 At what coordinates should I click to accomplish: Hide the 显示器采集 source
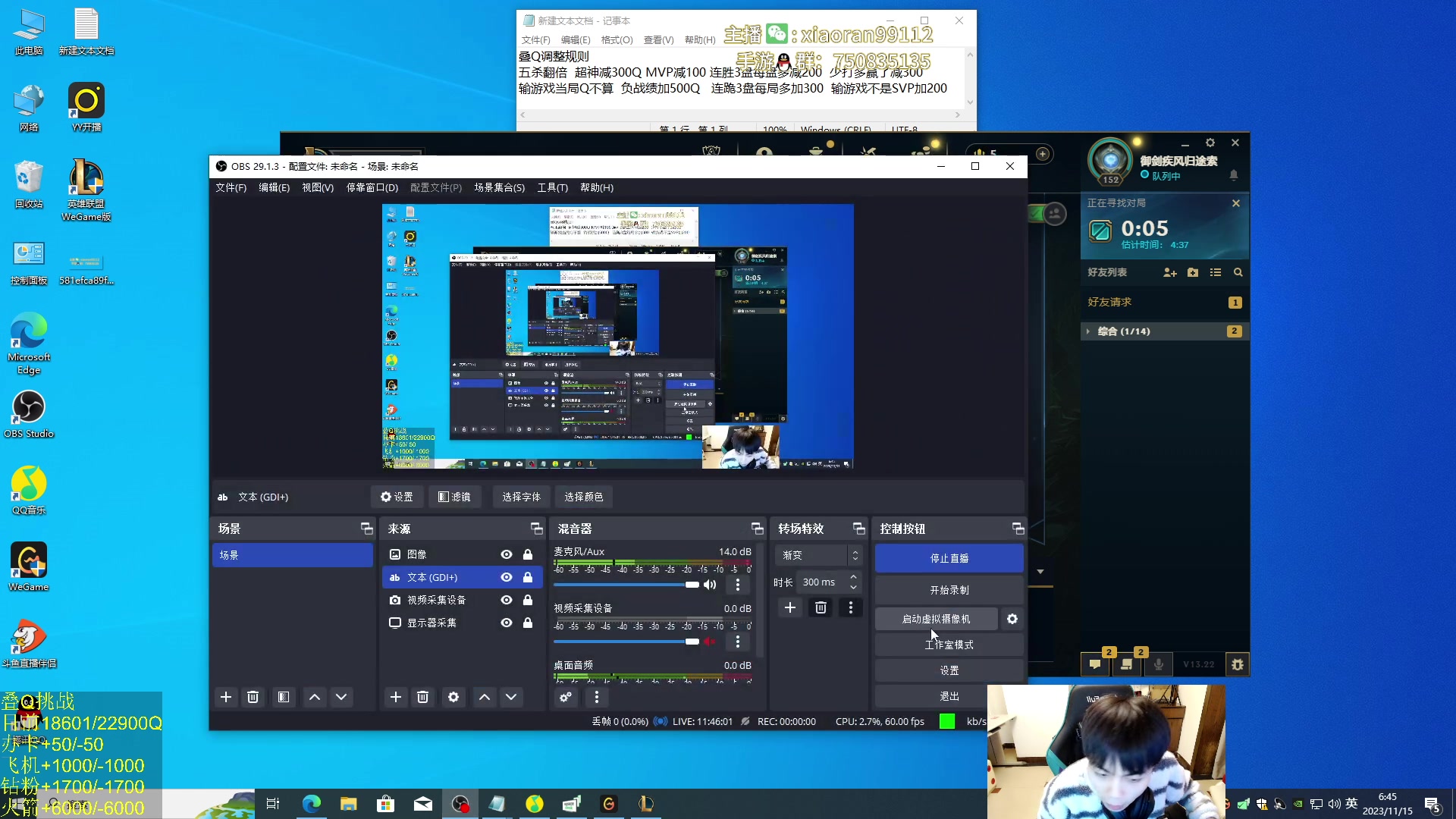click(507, 623)
